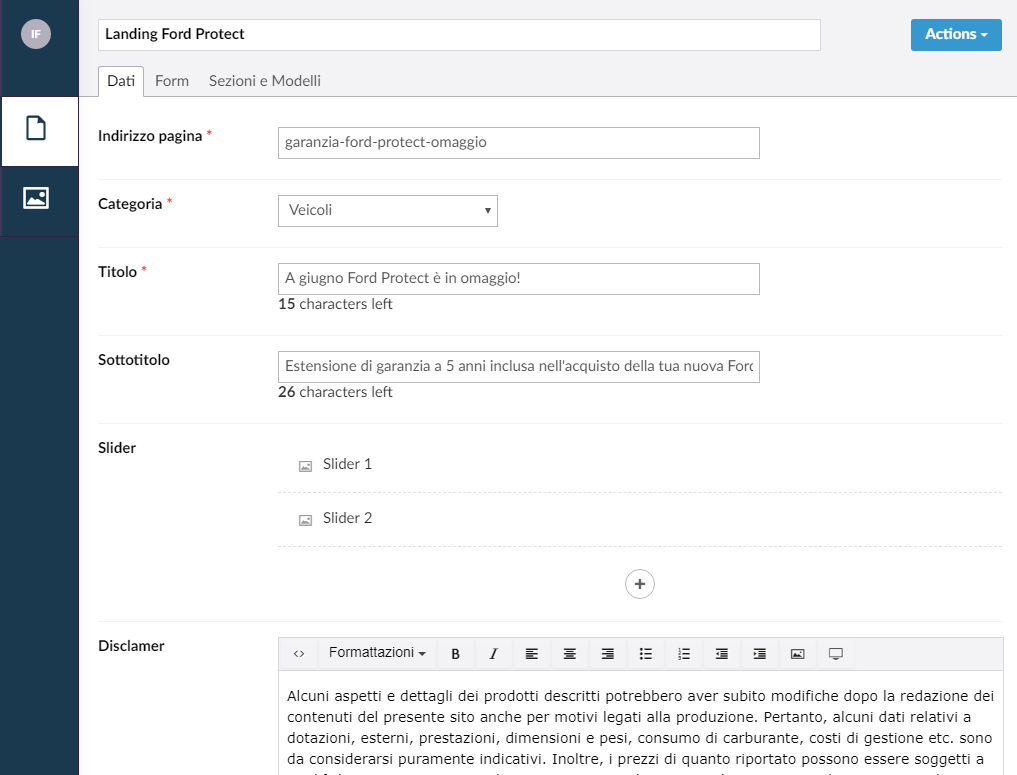This screenshot has width=1017, height=775.
Task: Increase indent in the editor
Action: [x=760, y=654]
